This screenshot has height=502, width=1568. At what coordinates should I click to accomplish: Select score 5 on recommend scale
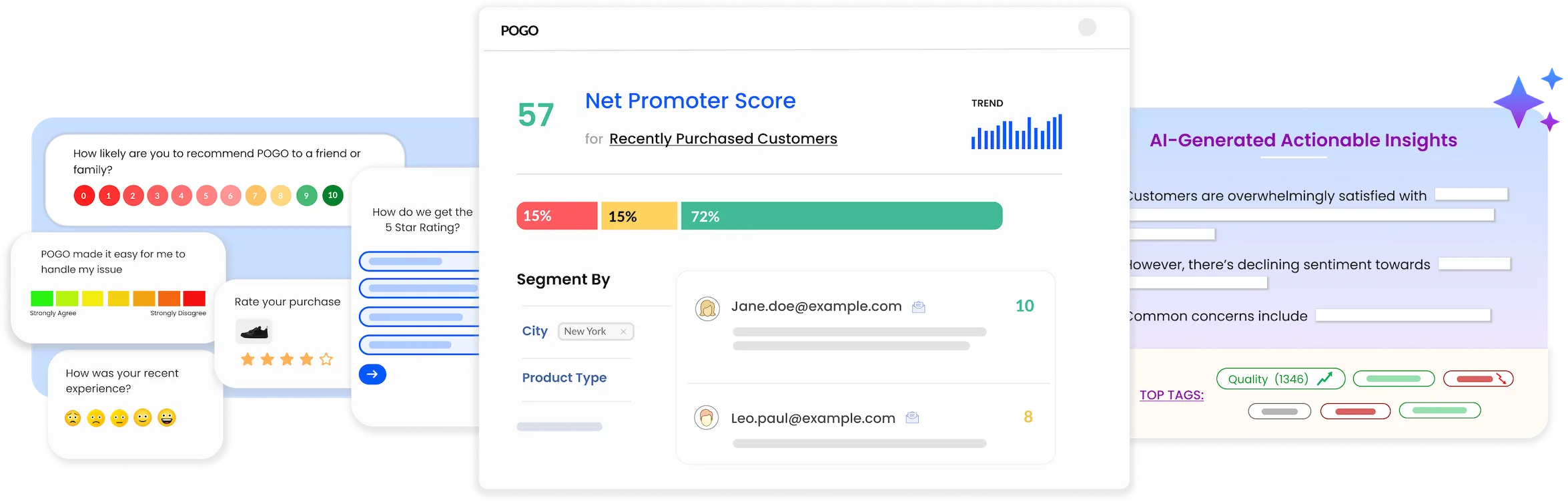click(206, 196)
